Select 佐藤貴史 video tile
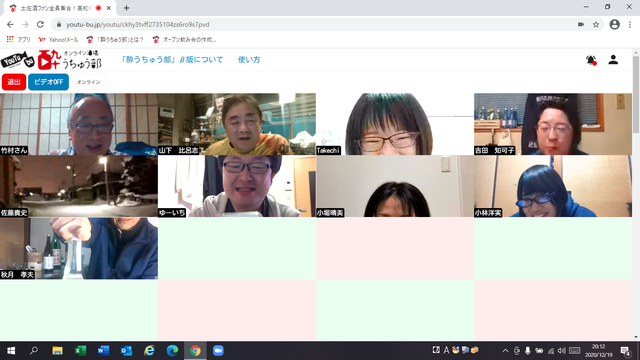Screen dimensions: 640x360 pos(79,186)
